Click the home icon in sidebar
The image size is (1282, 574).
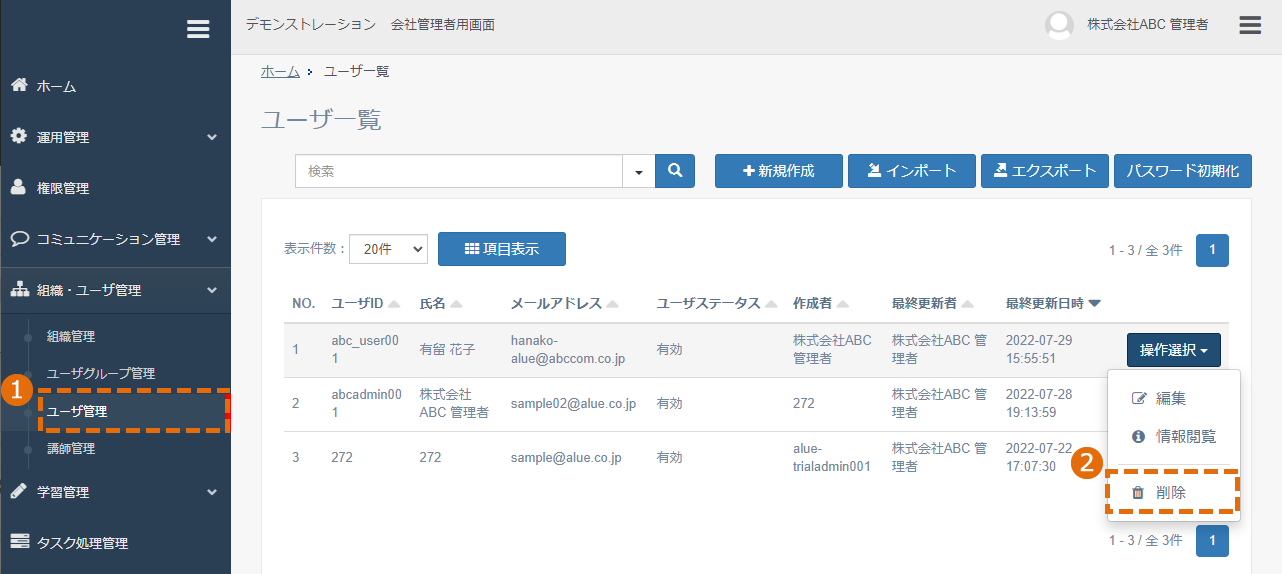19,85
